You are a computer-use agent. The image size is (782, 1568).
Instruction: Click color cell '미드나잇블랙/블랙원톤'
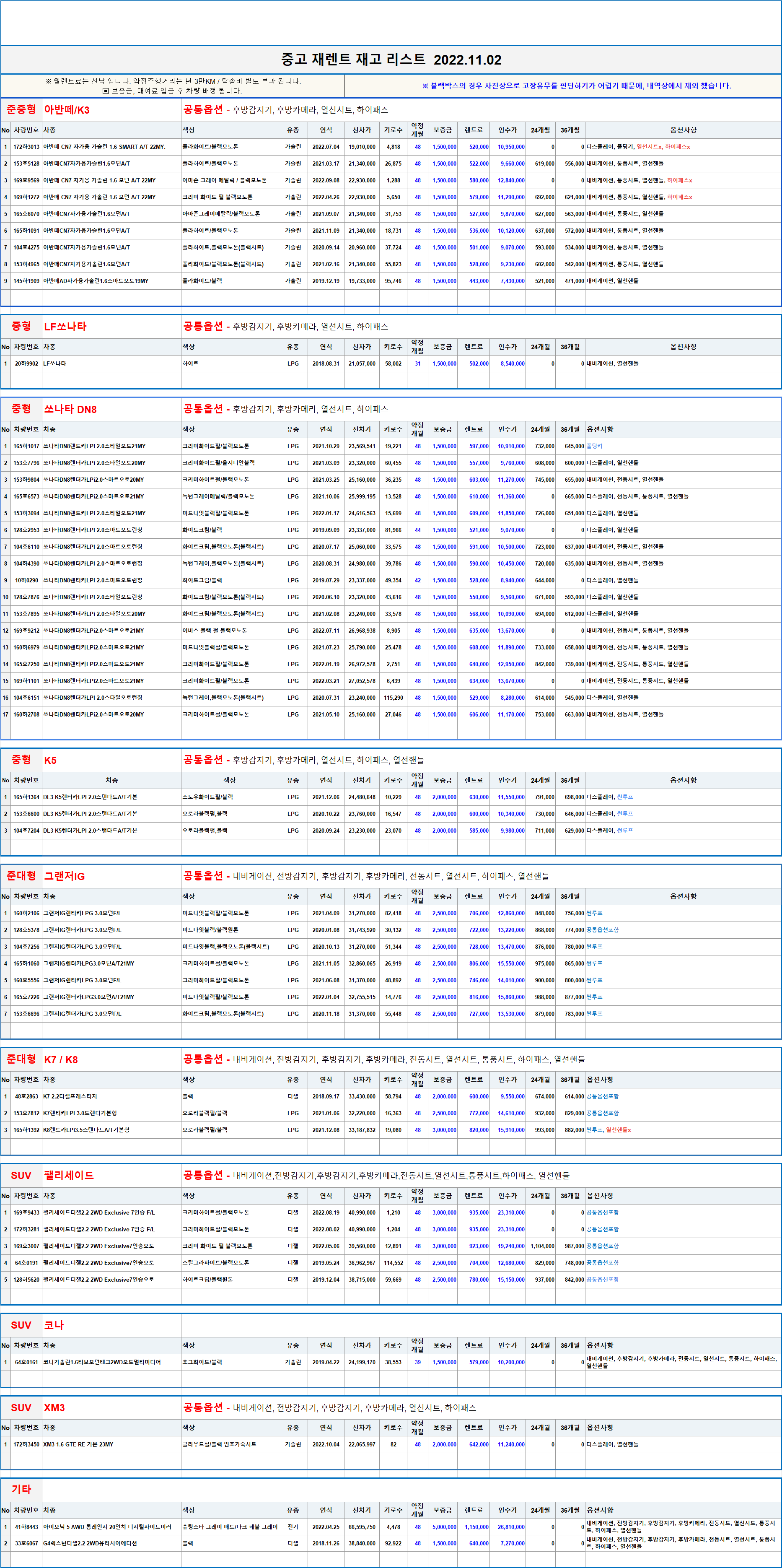(x=210, y=931)
